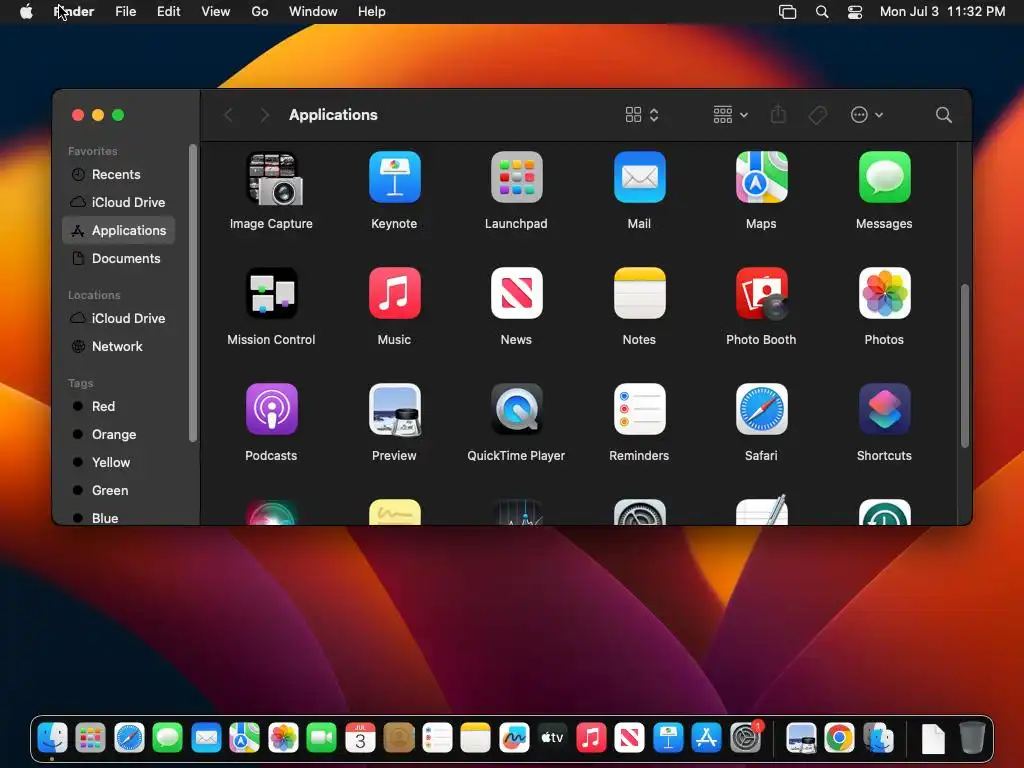Screen dimensions: 1024x768
Task: Click the Stage Manager menu bar icon
Action: (788, 12)
